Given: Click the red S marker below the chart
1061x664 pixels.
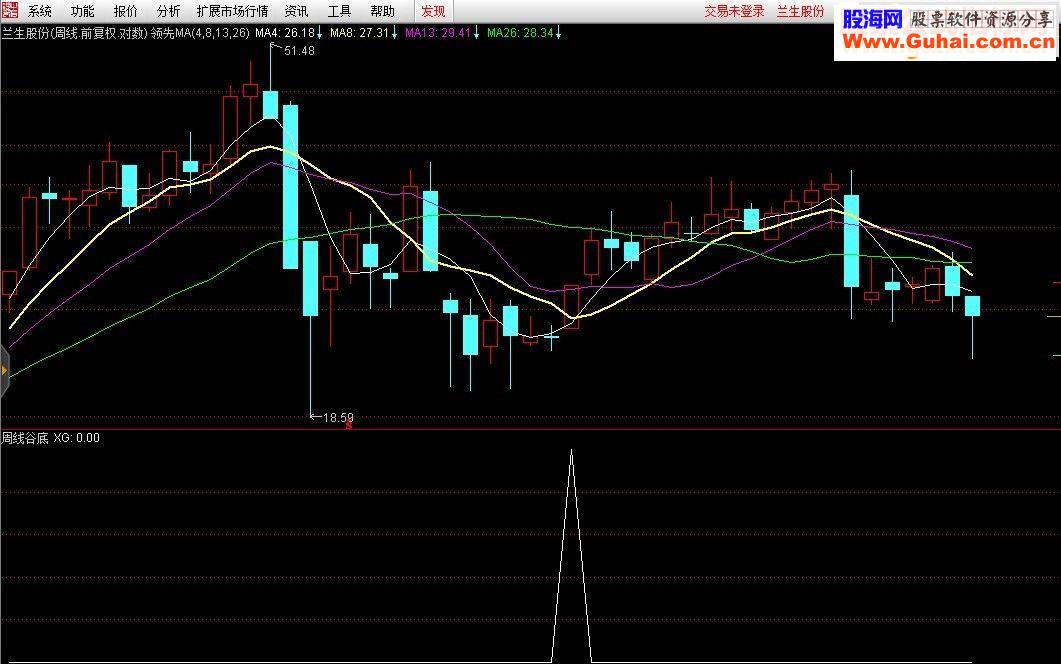Looking at the screenshot, I should pyautogui.click(x=348, y=425).
